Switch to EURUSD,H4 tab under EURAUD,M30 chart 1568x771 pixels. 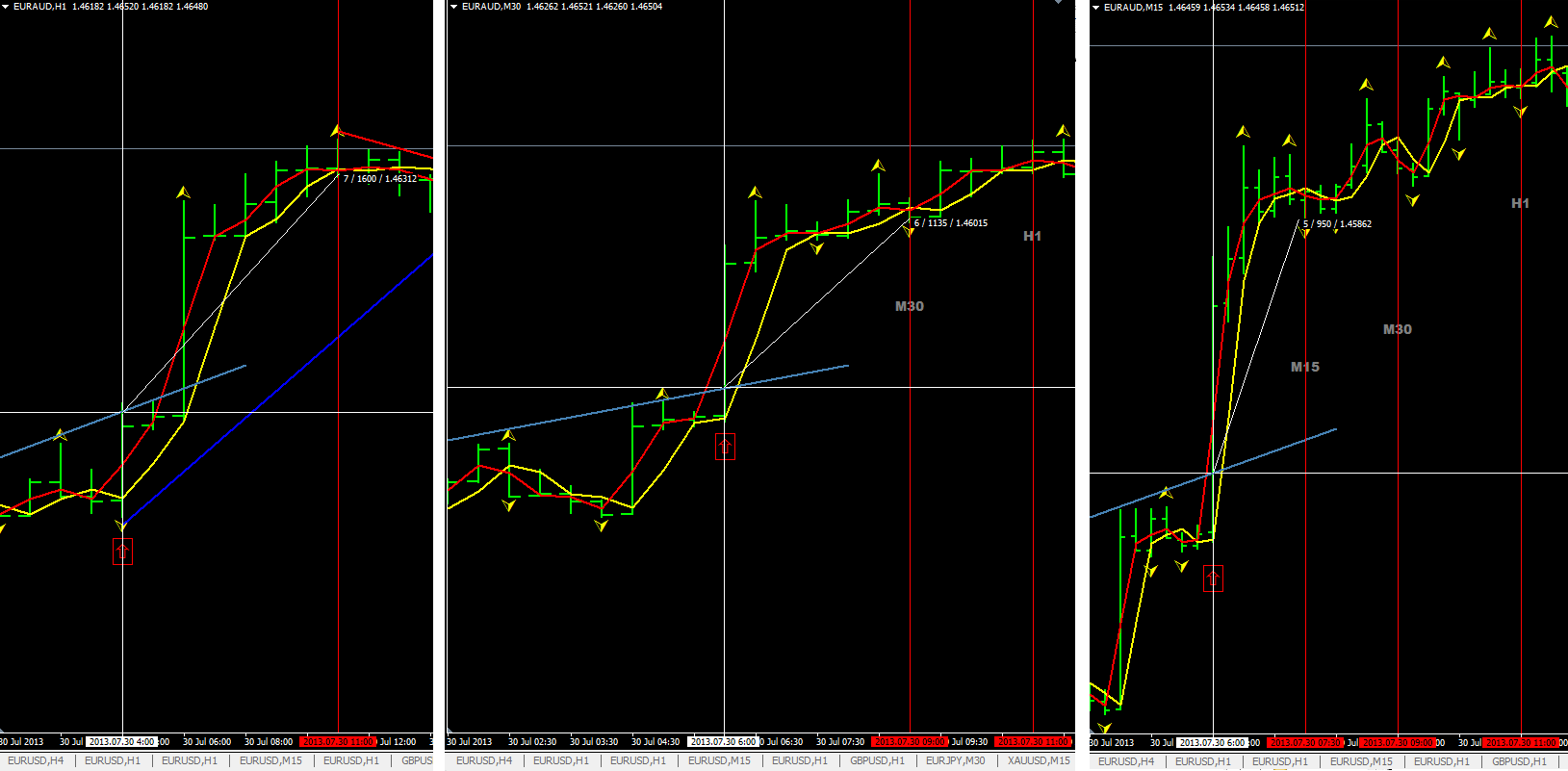[x=484, y=760]
